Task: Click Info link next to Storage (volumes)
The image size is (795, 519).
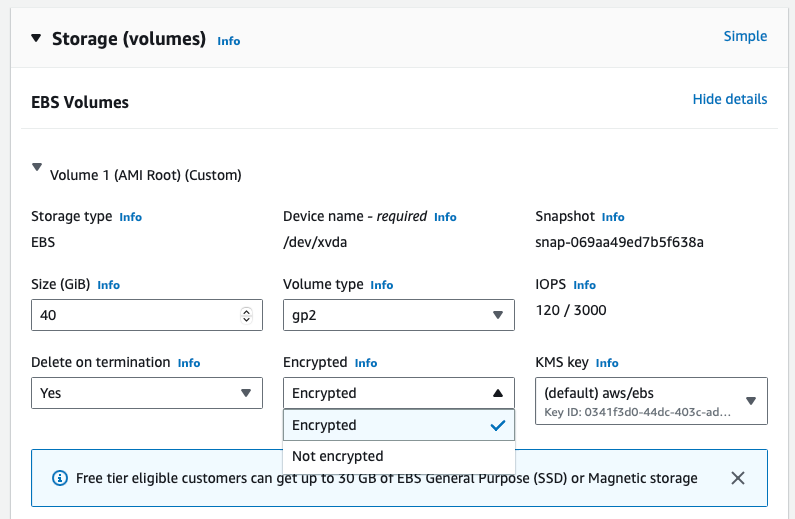Action: [228, 41]
